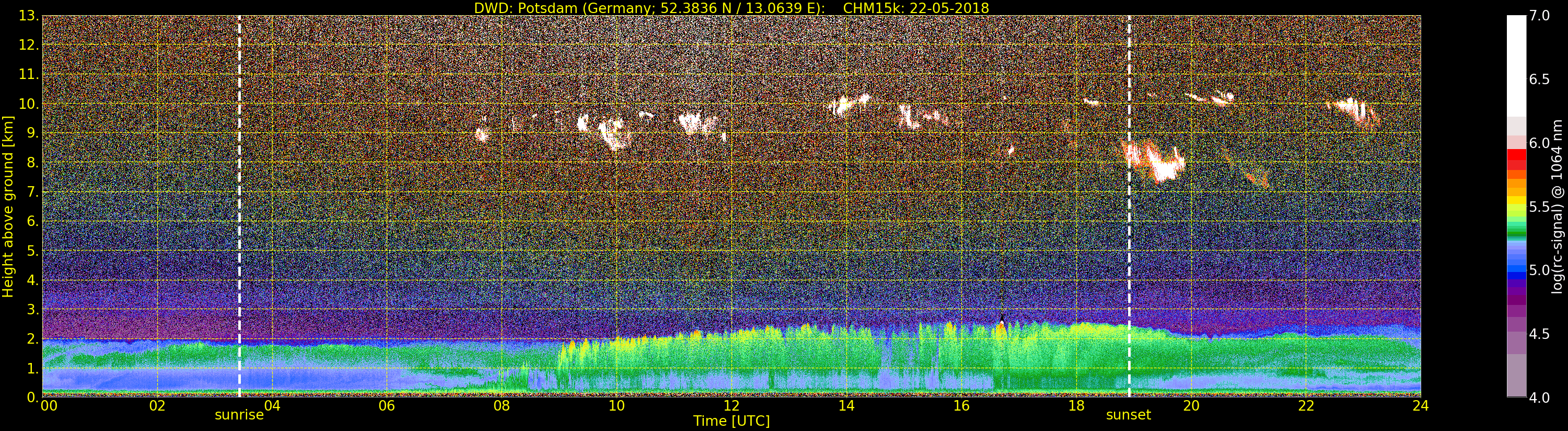Click time-axis tick label '14'

[x=846, y=405]
